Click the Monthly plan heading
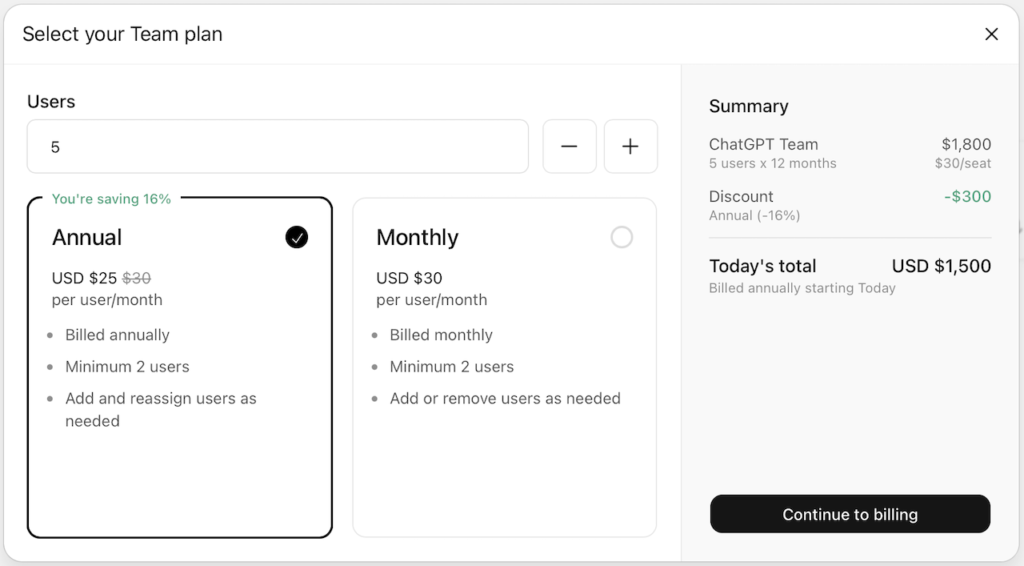This screenshot has width=1024, height=566. (x=417, y=237)
